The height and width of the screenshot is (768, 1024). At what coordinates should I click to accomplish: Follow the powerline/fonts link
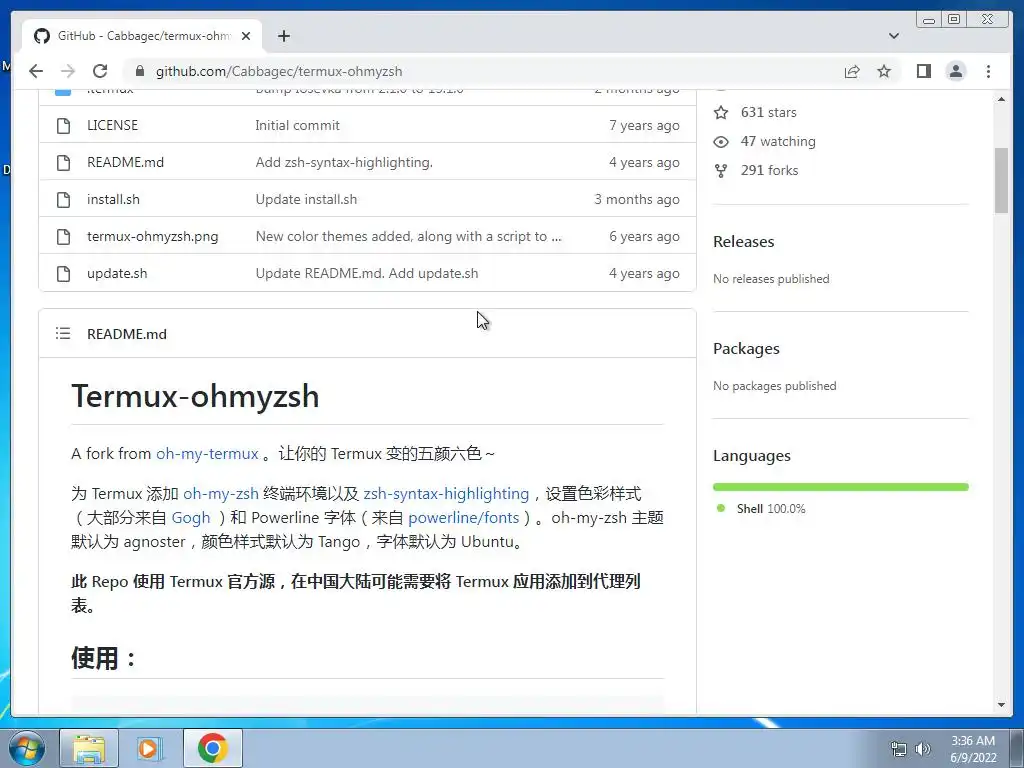[x=464, y=518]
